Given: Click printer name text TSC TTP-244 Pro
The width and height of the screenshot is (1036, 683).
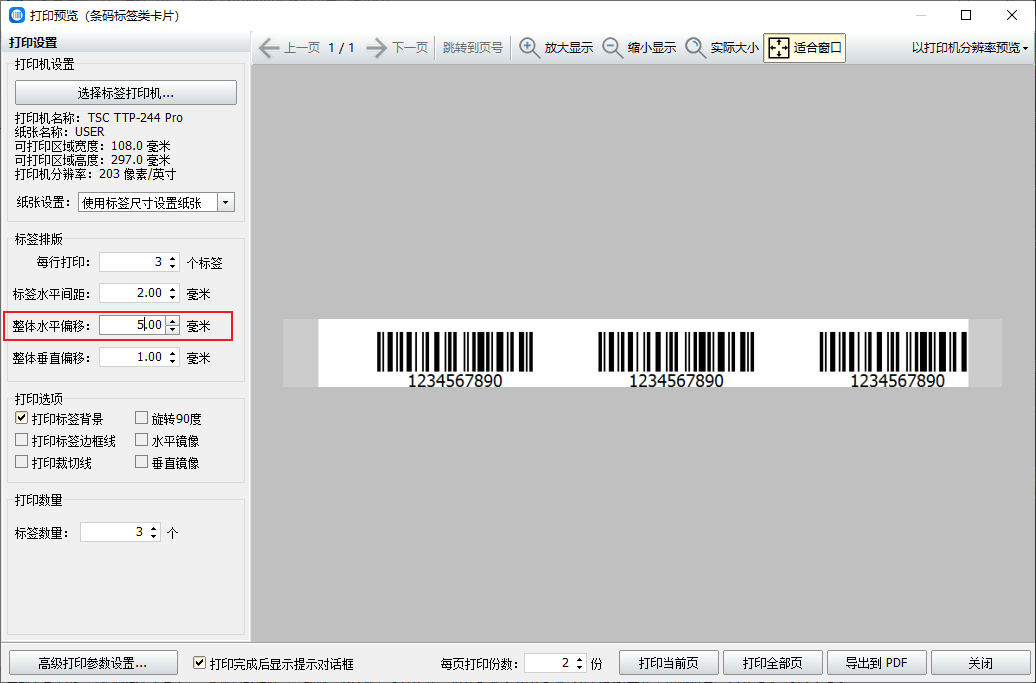Looking at the screenshot, I should [135, 118].
